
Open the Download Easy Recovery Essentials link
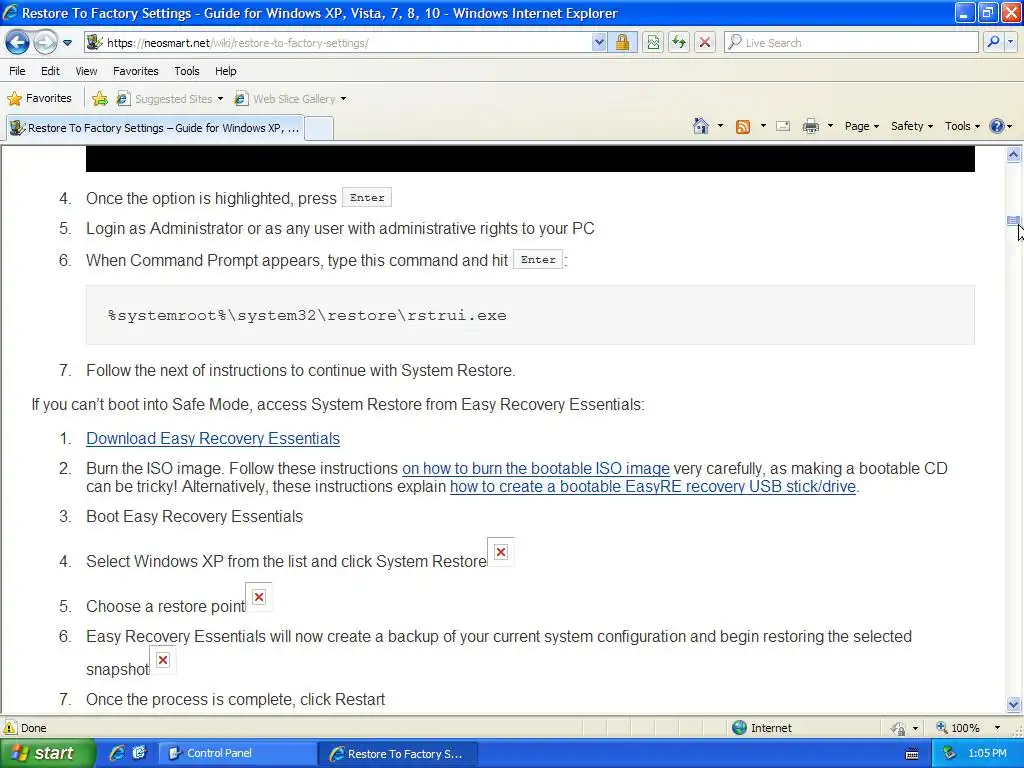point(213,438)
